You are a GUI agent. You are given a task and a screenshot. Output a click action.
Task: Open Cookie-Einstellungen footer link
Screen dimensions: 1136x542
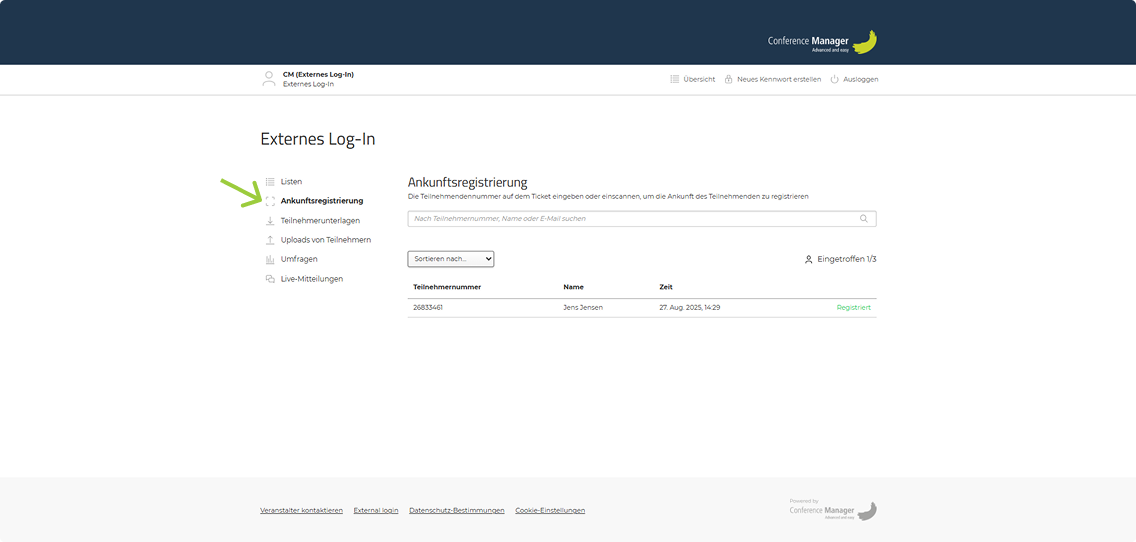point(550,510)
